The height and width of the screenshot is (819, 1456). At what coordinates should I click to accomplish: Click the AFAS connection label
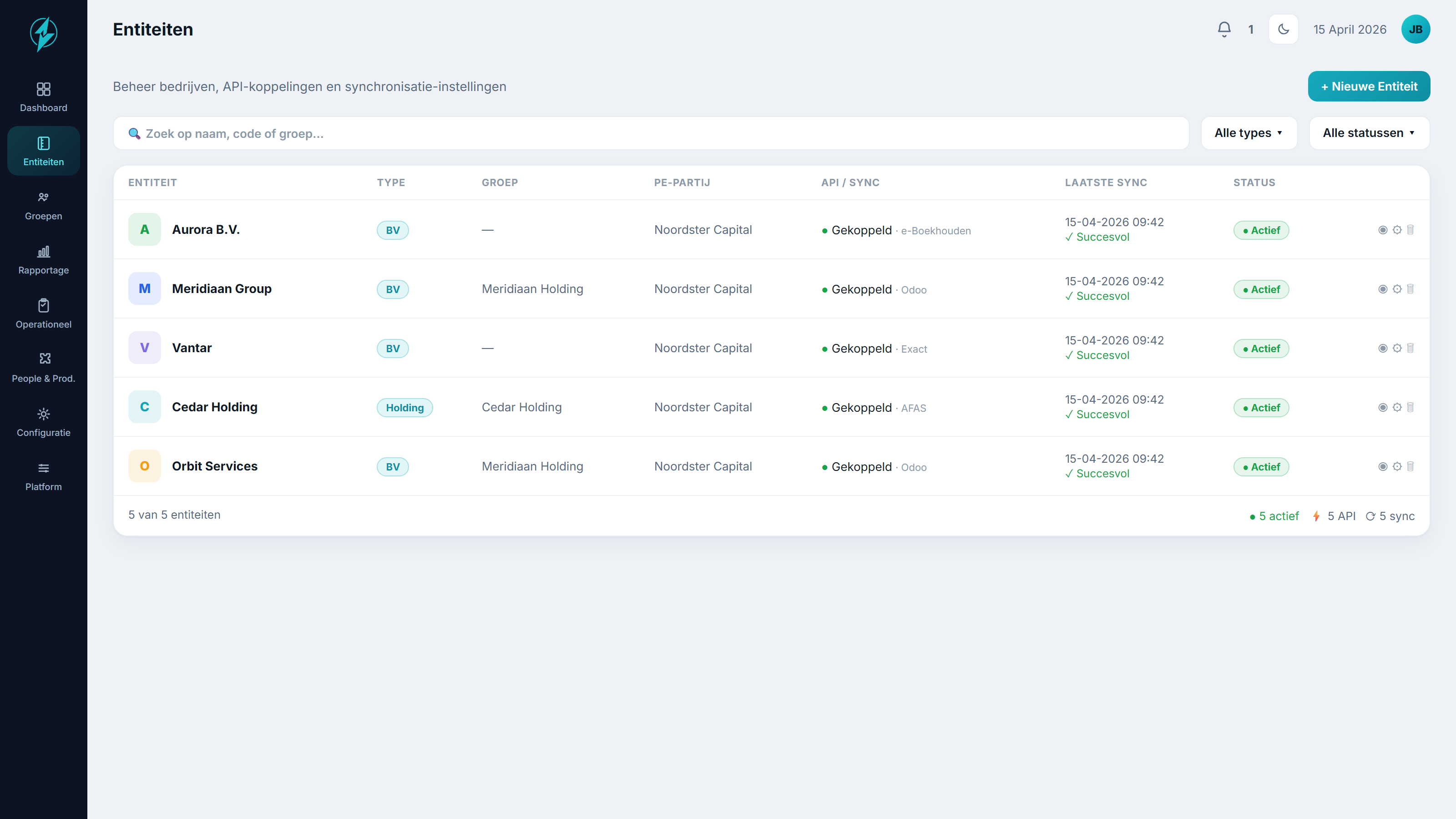(x=913, y=408)
